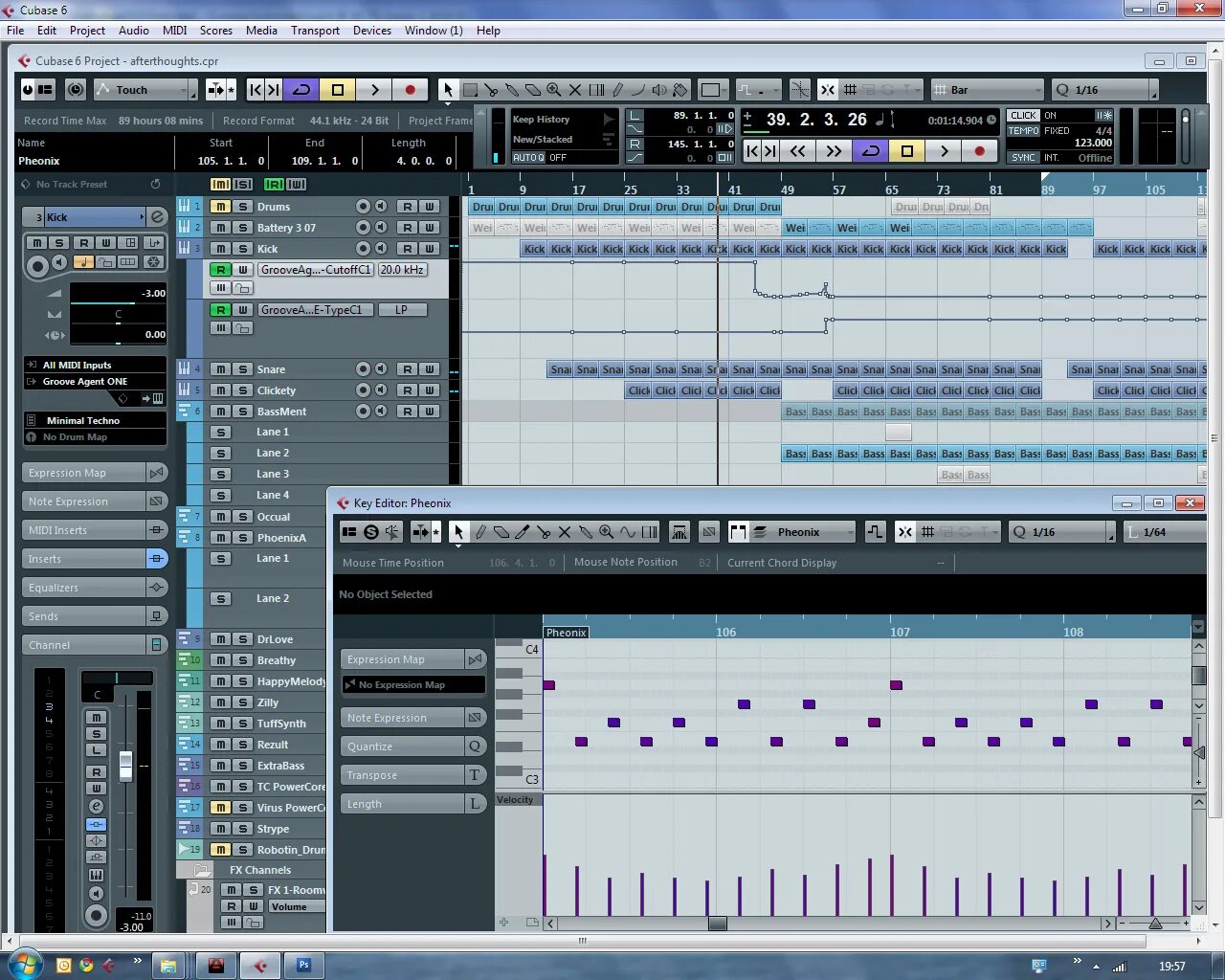Click the Solo Editor icon in Key Editor

point(371,532)
